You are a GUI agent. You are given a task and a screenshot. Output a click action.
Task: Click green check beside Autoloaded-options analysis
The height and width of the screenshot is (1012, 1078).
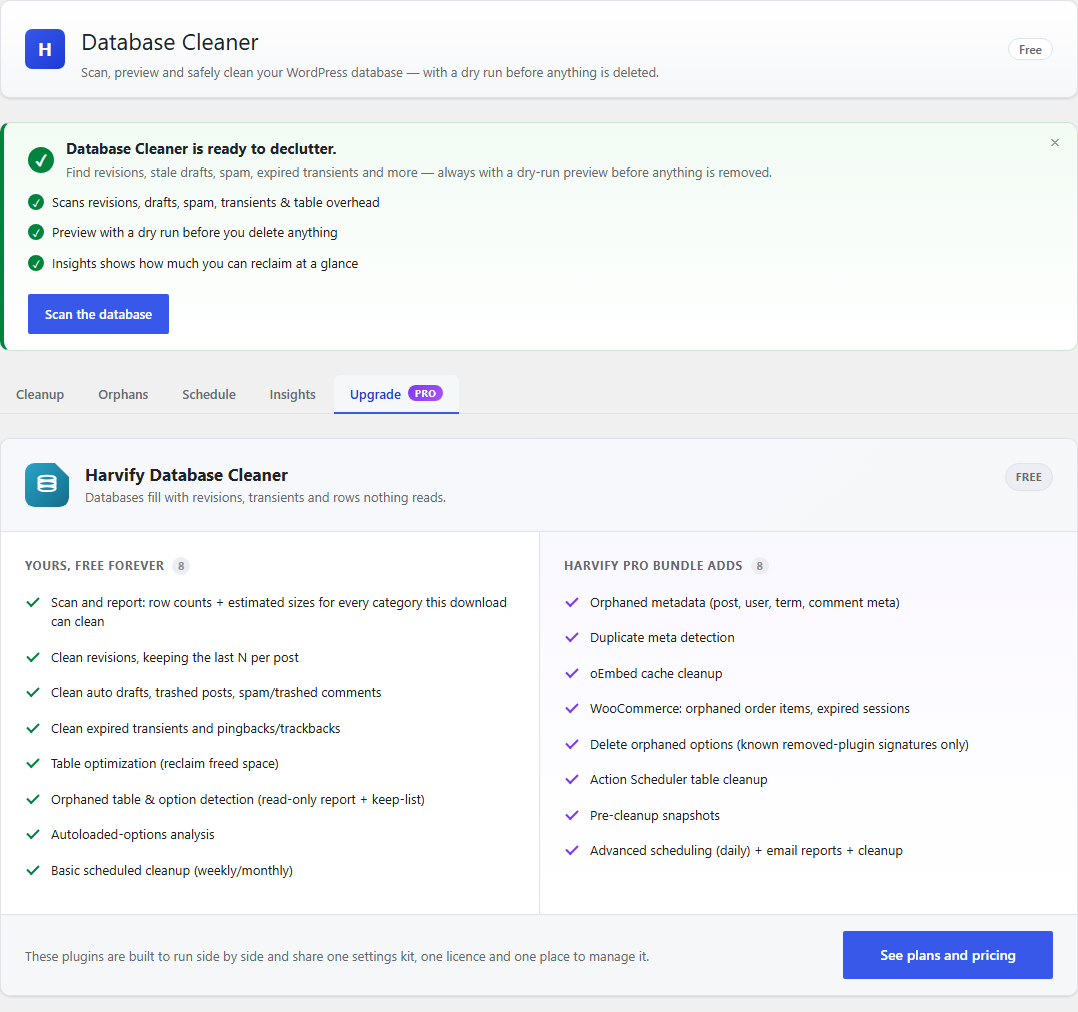point(33,834)
